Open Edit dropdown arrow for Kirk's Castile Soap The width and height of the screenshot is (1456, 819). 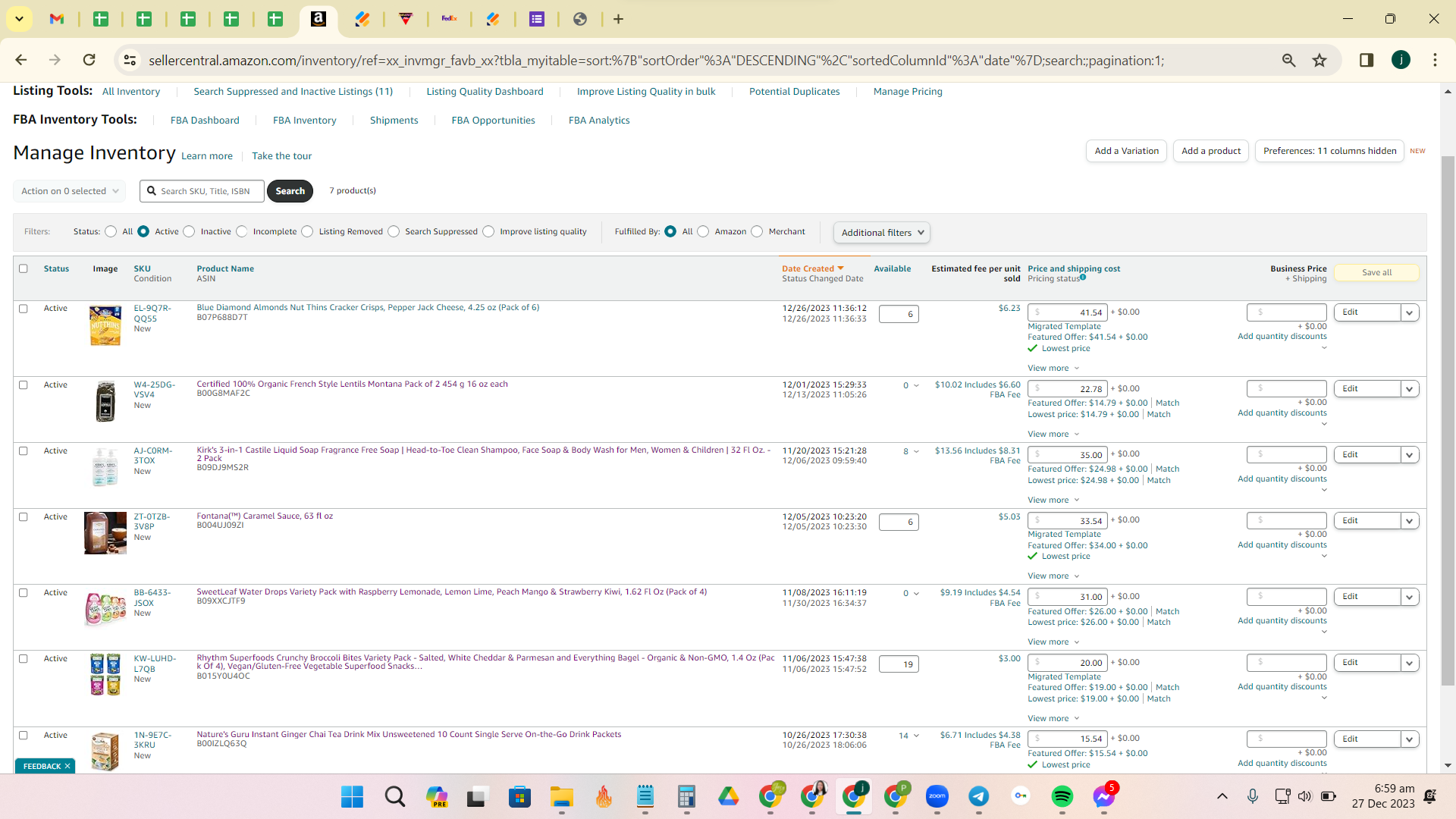pyautogui.click(x=1410, y=455)
